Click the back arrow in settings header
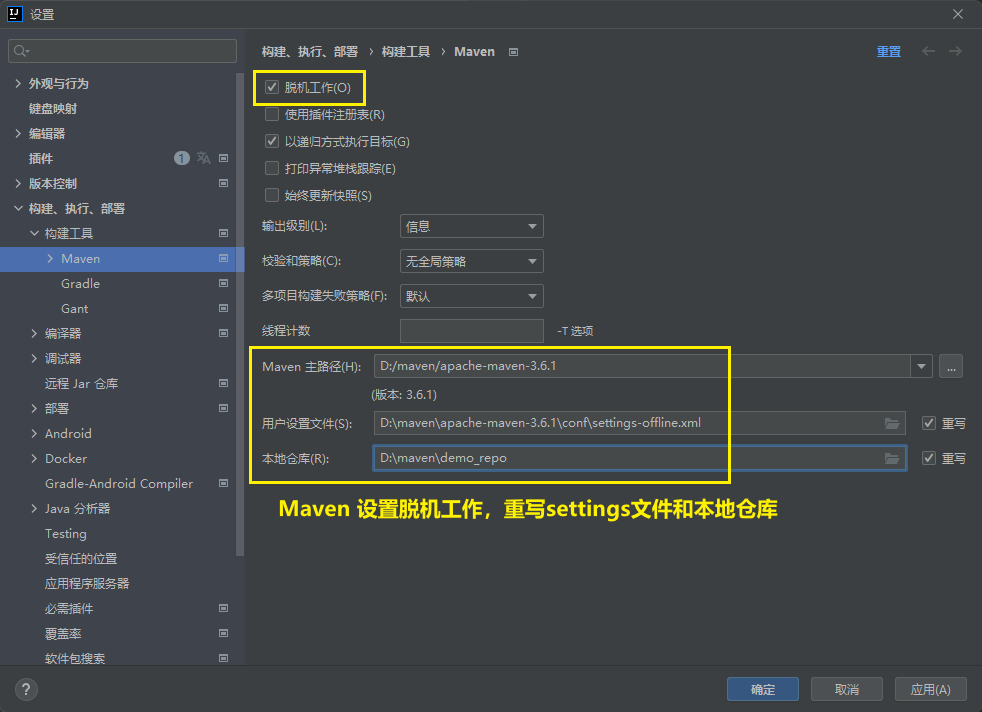This screenshot has height=712, width=982. [928, 51]
